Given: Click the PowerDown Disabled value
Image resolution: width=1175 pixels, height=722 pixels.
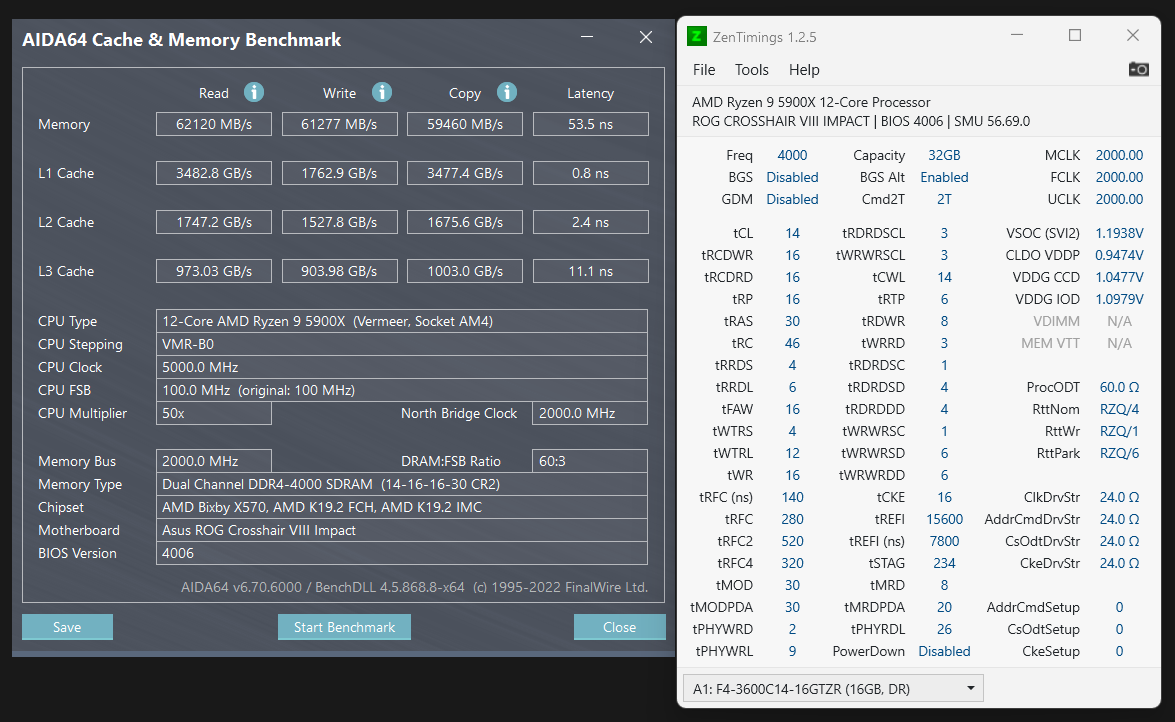Looking at the screenshot, I should [944, 651].
